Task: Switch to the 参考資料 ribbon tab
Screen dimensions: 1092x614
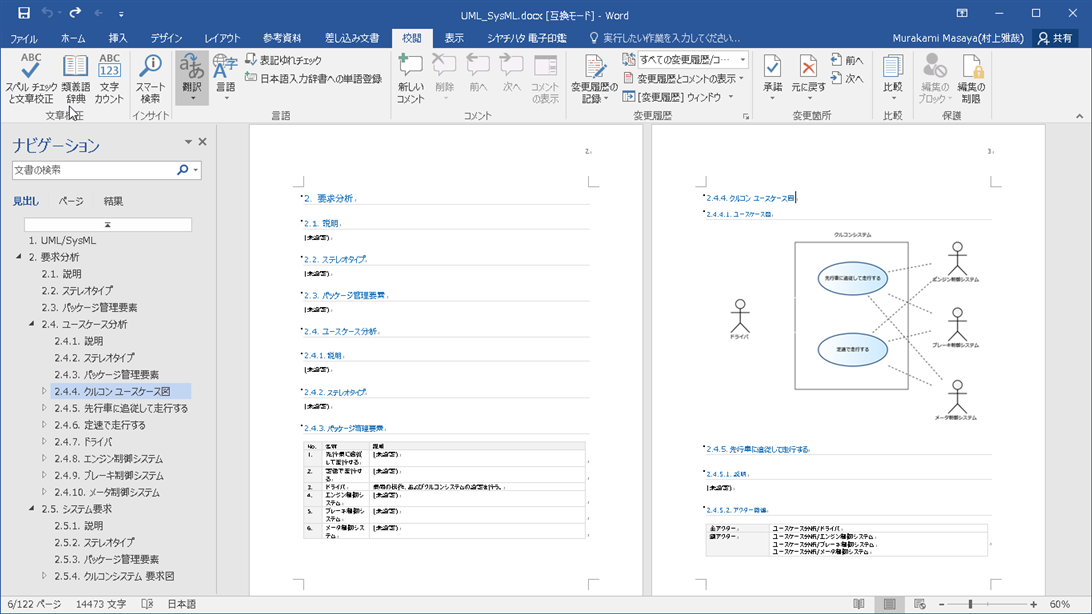Action: click(282, 38)
